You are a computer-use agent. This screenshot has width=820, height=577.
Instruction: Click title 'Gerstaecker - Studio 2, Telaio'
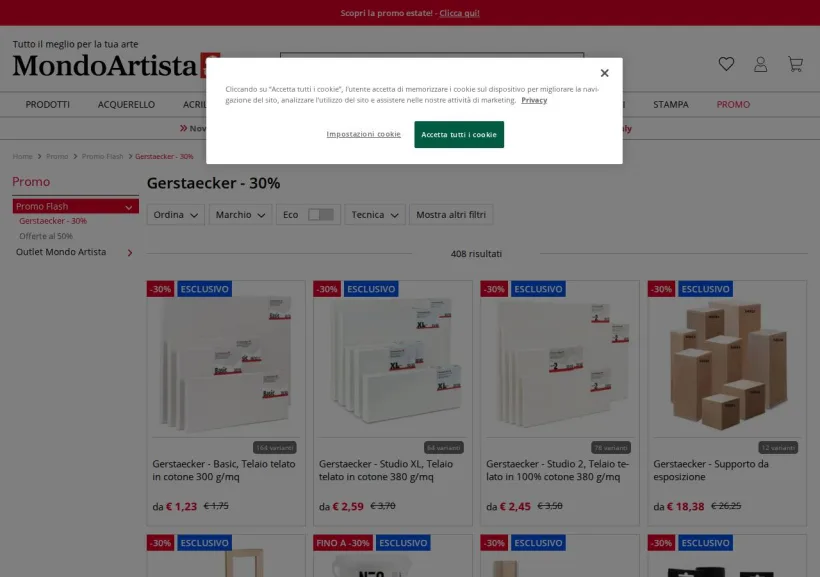click(x=557, y=470)
